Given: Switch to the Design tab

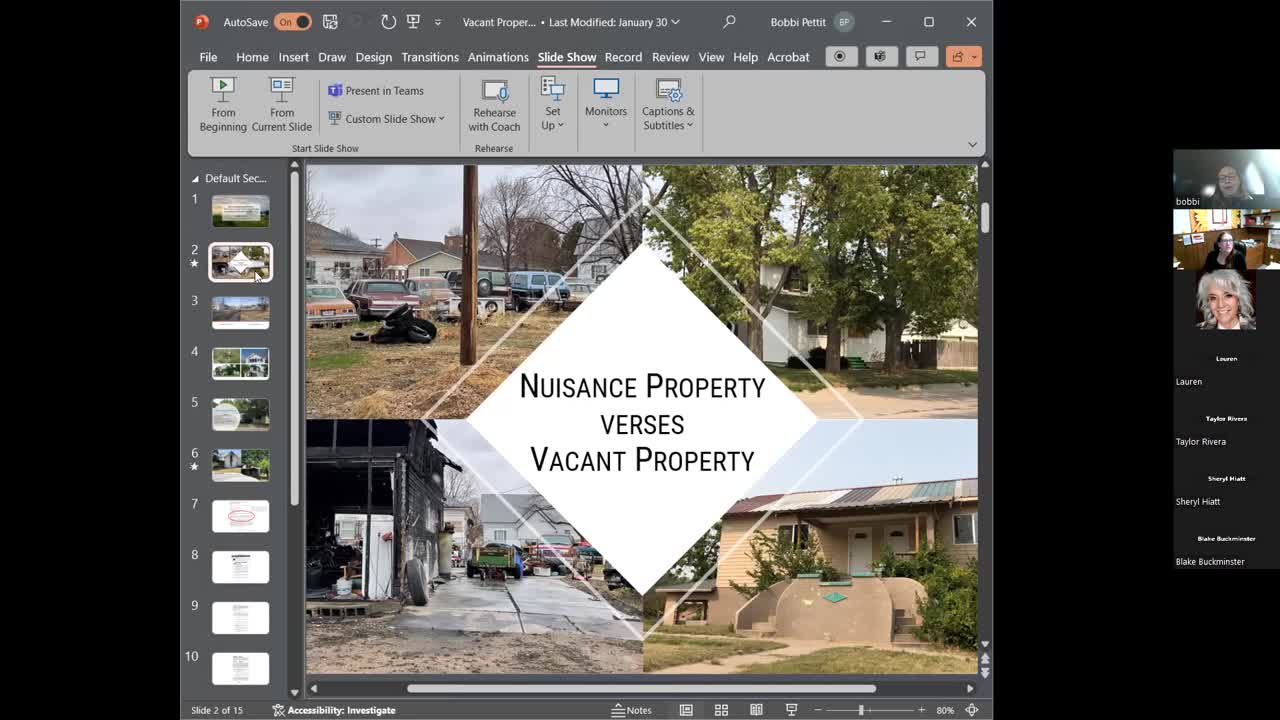Looking at the screenshot, I should click(x=373, y=57).
